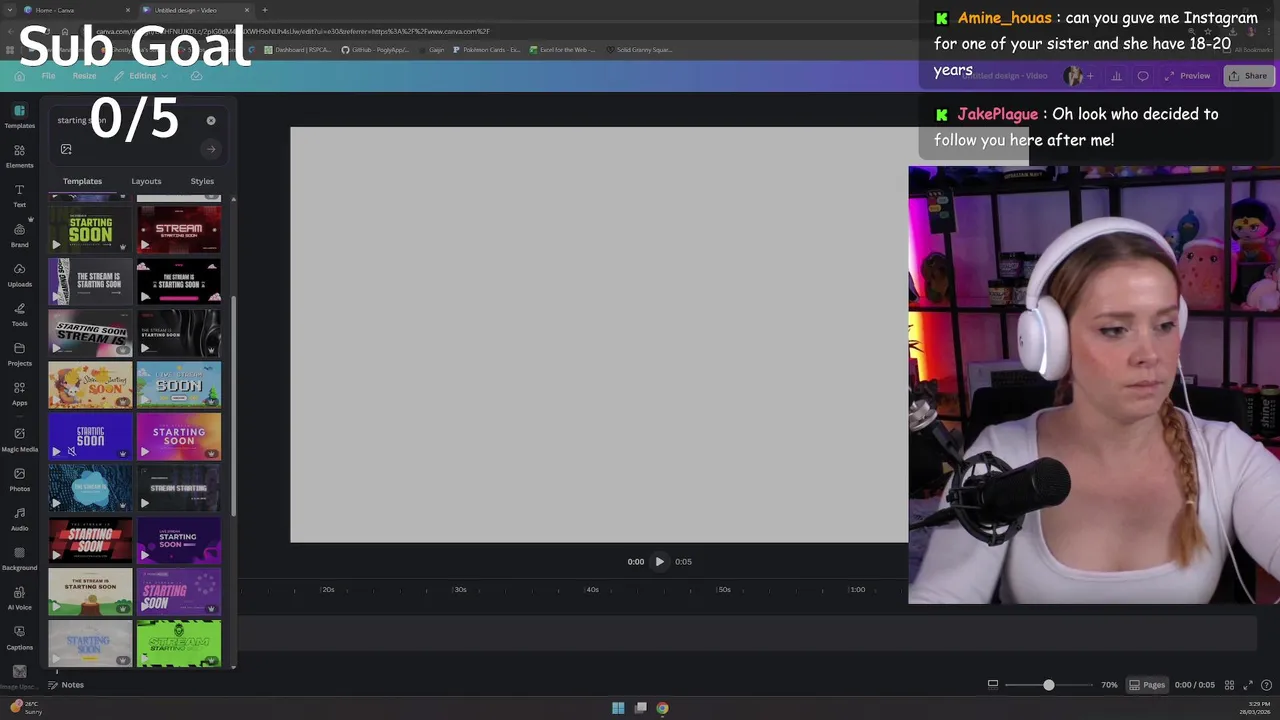
Task: Open Task View icon on taskbar
Action: 640,708
